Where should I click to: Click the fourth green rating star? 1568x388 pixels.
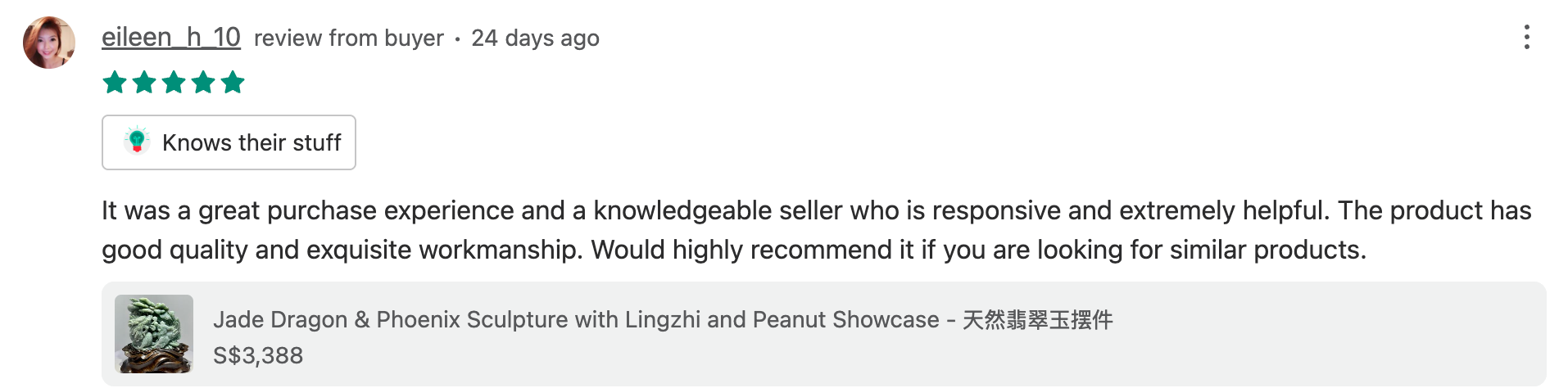point(203,83)
